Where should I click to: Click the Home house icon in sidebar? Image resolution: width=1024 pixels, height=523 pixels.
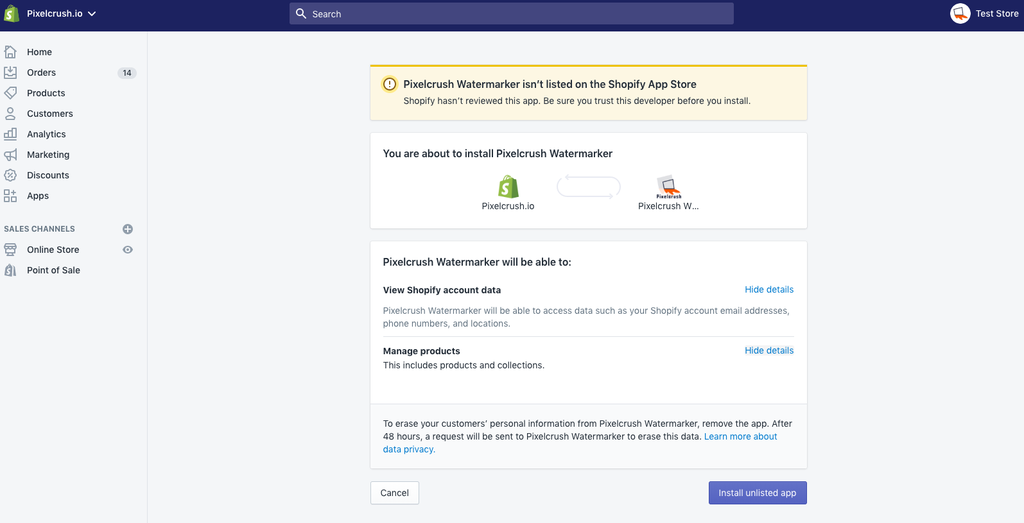tap(11, 52)
